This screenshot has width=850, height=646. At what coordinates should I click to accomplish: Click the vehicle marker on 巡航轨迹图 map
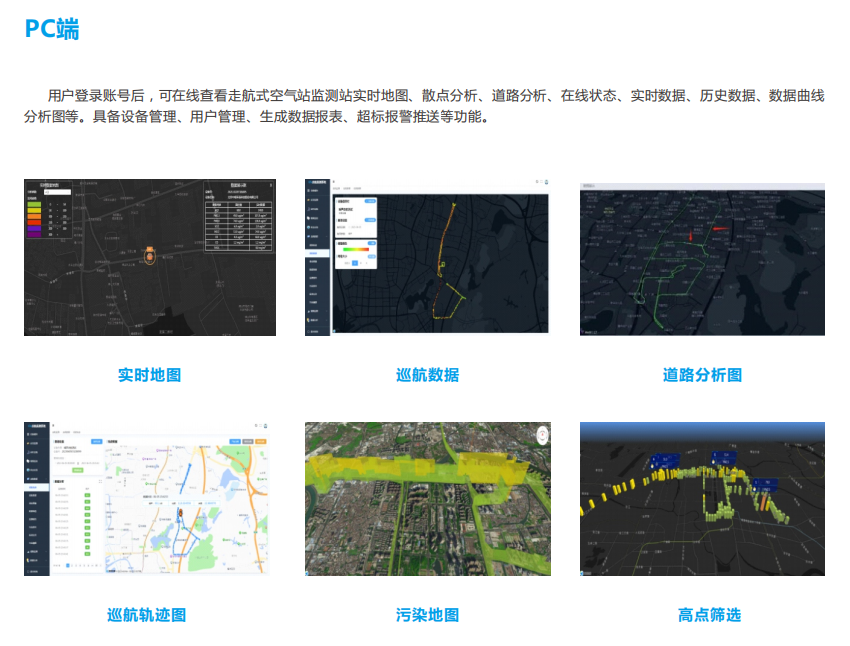pyautogui.click(x=180, y=514)
